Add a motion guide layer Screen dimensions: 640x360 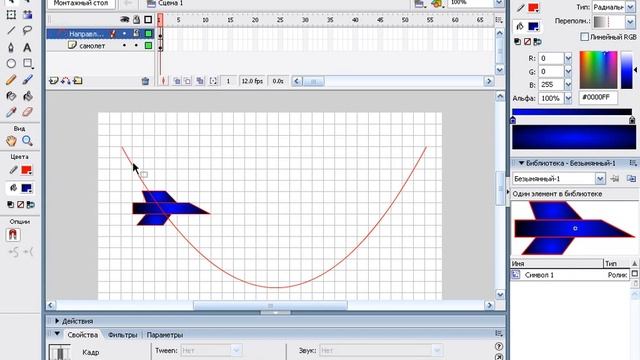coord(66,81)
